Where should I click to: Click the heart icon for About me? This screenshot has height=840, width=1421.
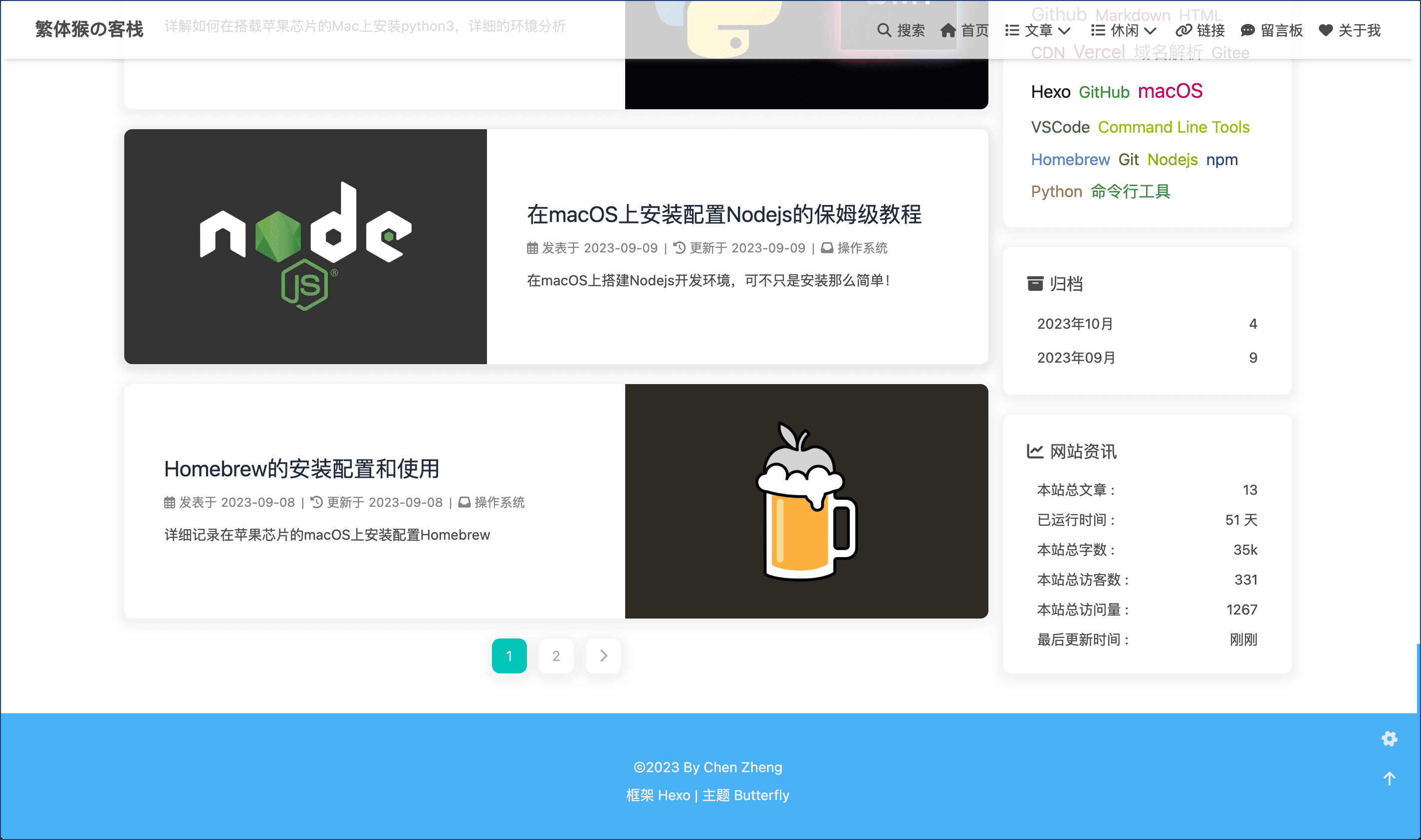pos(1325,30)
